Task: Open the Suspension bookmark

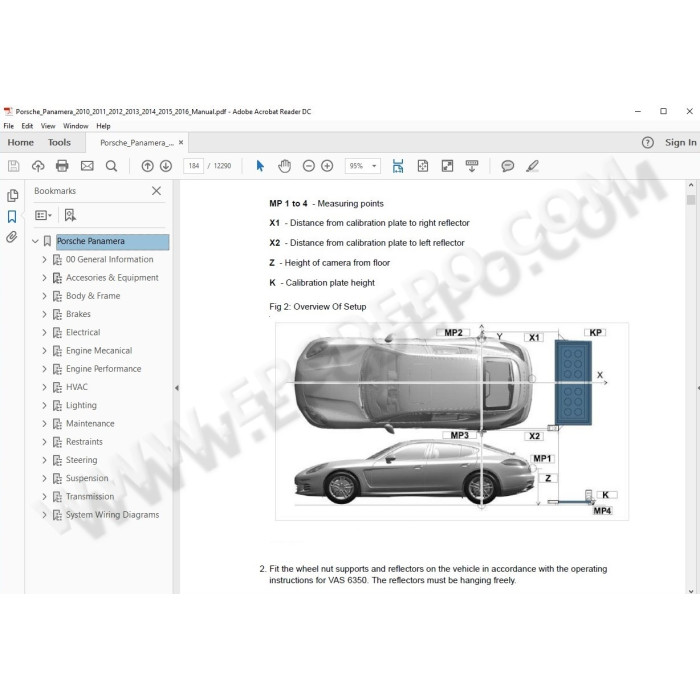Action: 87,479
